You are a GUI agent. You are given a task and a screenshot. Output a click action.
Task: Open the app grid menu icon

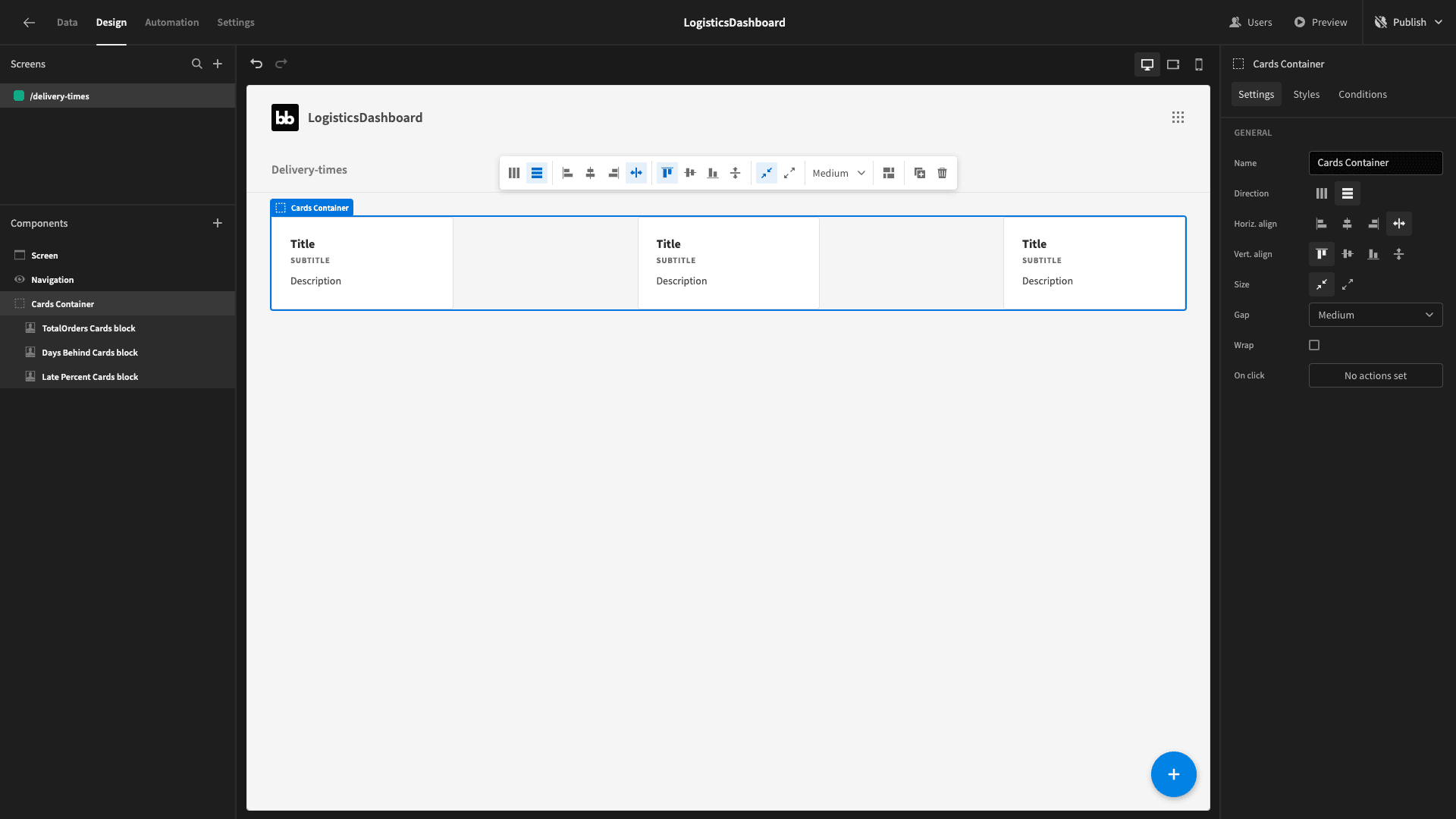[x=1178, y=118]
